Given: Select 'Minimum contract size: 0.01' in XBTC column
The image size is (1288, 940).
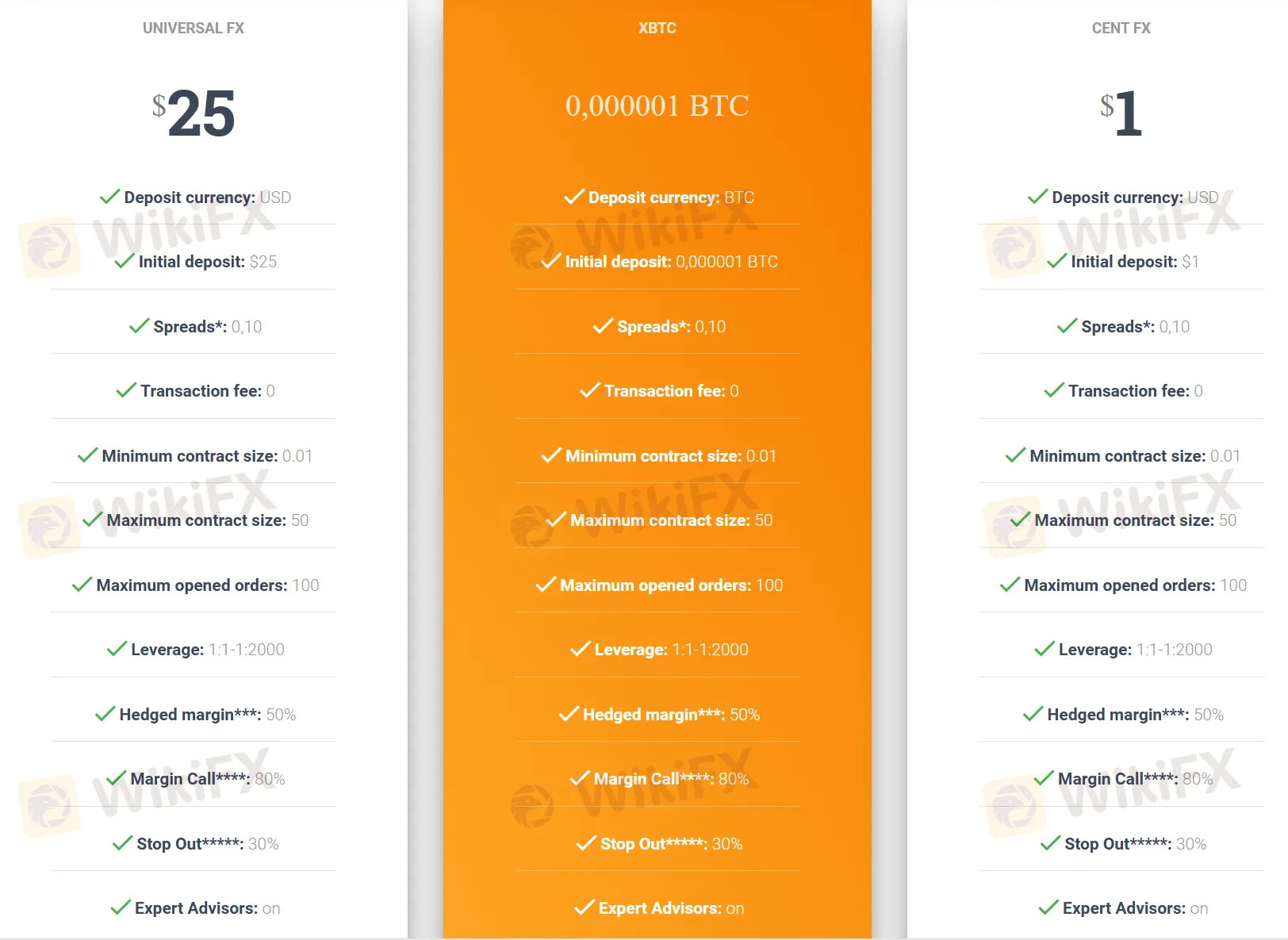Looking at the screenshot, I should click(671, 456).
